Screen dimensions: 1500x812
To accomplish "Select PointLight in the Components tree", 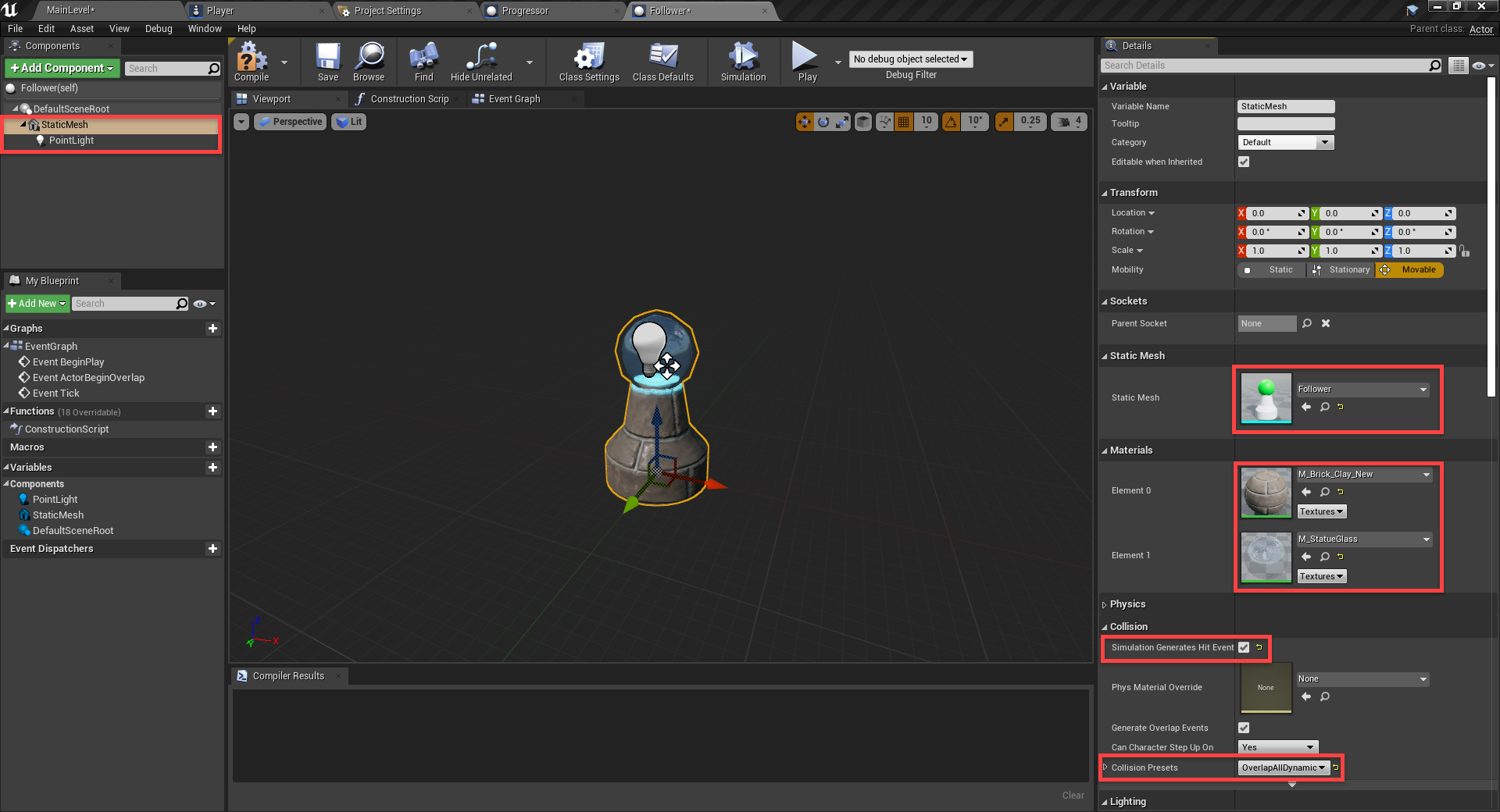I will tap(71, 141).
